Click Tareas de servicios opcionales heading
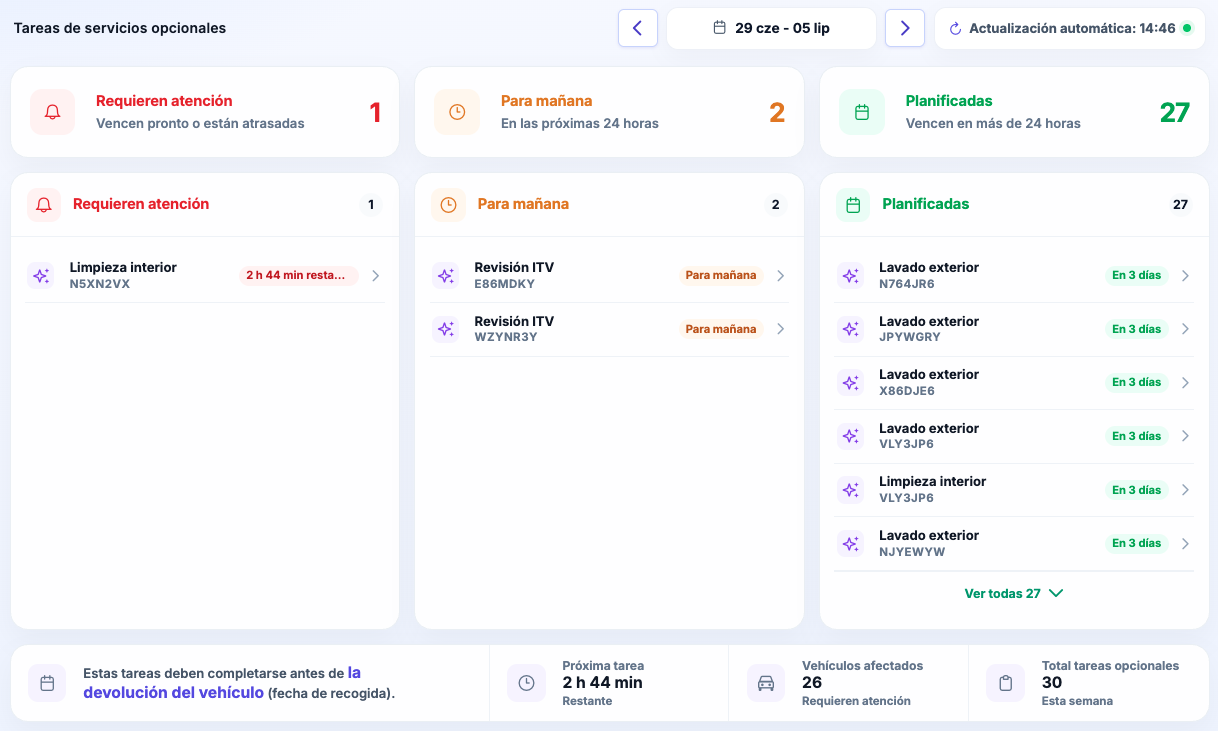Image resolution: width=1218 pixels, height=731 pixels. click(x=120, y=28)
